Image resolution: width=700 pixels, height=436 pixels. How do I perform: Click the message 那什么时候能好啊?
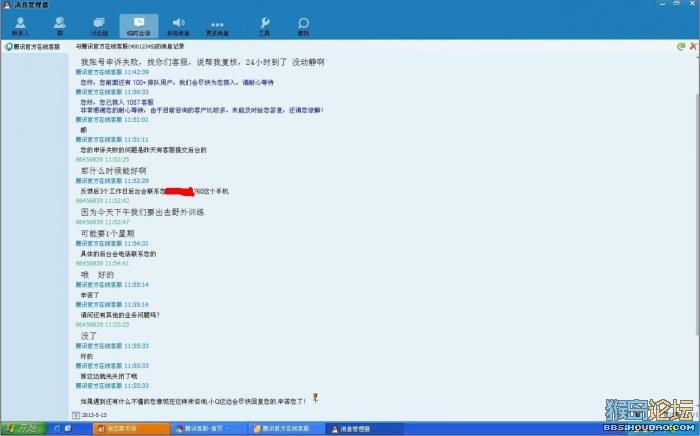click(113, 170)
